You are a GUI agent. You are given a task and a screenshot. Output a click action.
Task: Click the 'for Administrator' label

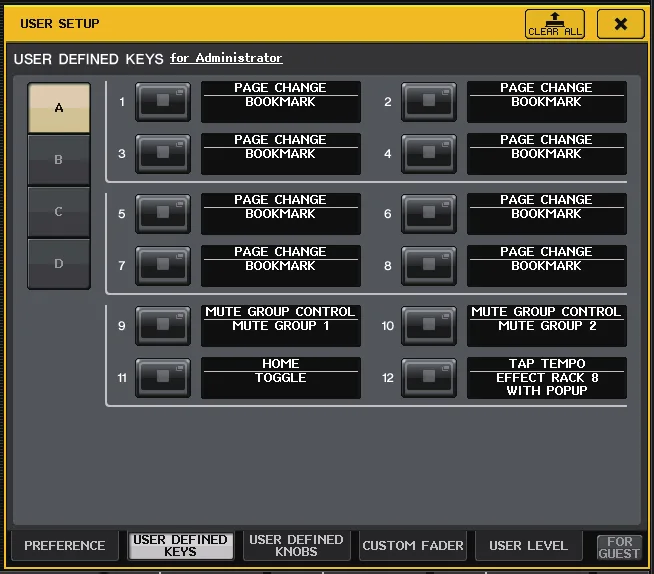click(x=226, y=58)
